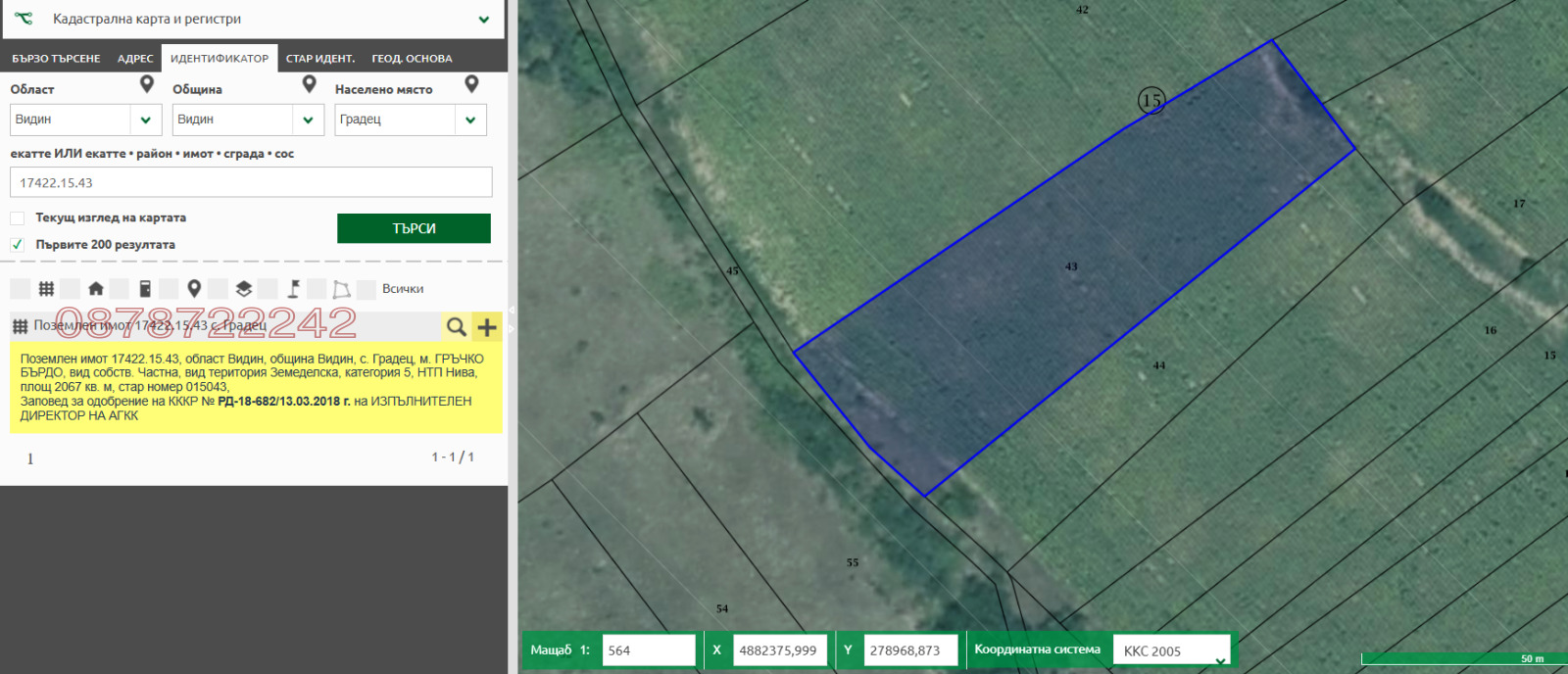This screenshot has height=674, width=1568.
Task: Click the yellow plus icon on the result row
Action: click(487, 326)
